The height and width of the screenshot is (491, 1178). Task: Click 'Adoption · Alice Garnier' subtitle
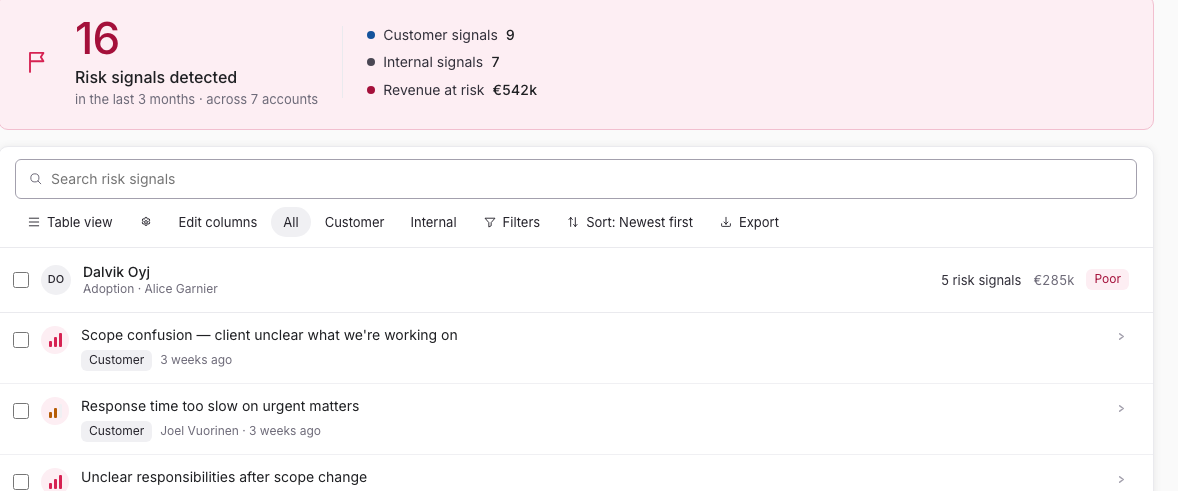[x=150, y=289]
